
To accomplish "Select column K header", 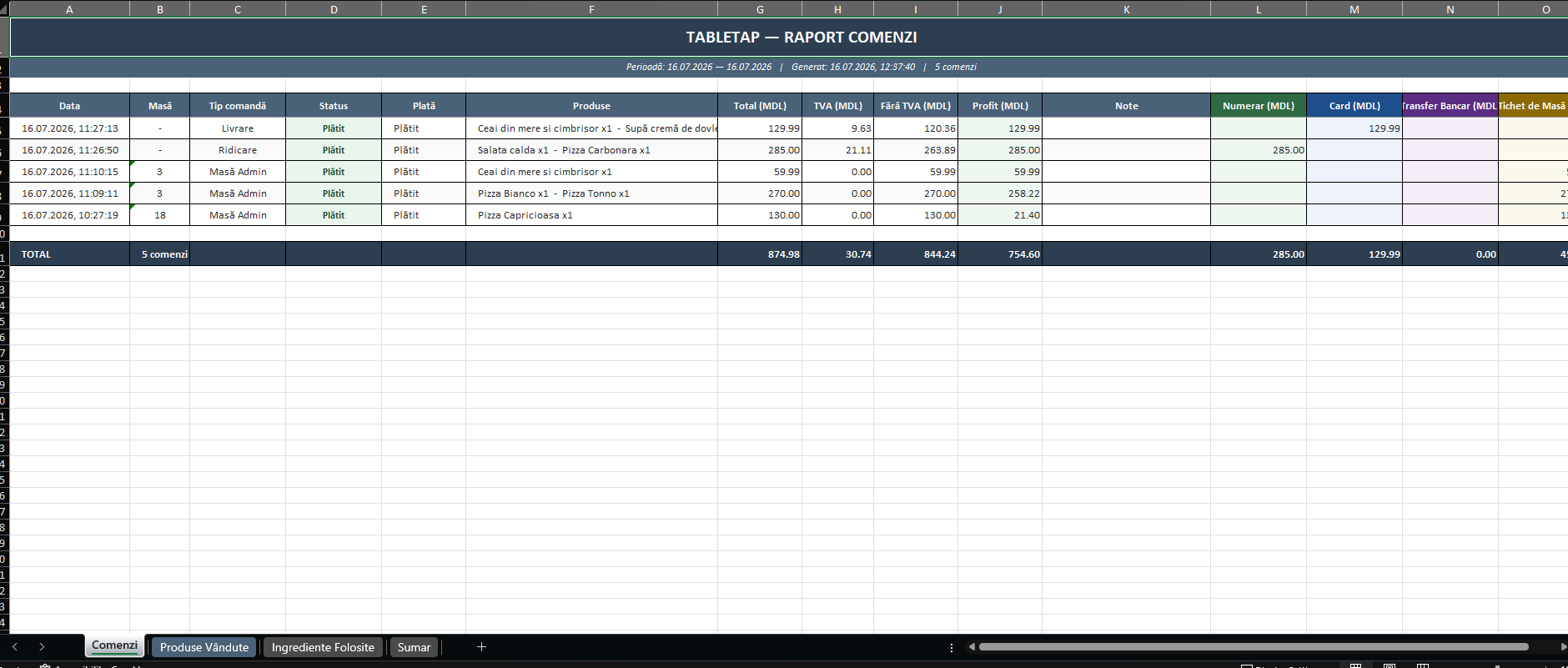I will pyautogui.click(x=1126, y=9).
